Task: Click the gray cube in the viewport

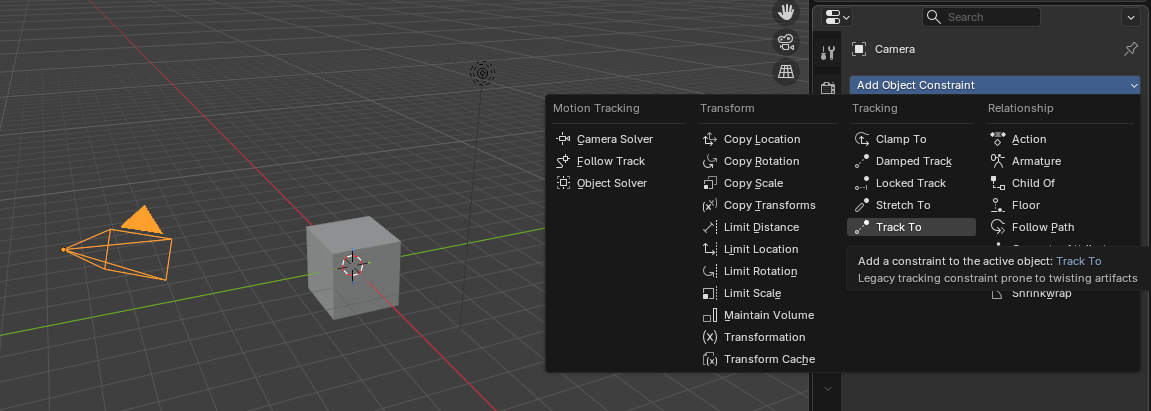Action: coord(354,268)
